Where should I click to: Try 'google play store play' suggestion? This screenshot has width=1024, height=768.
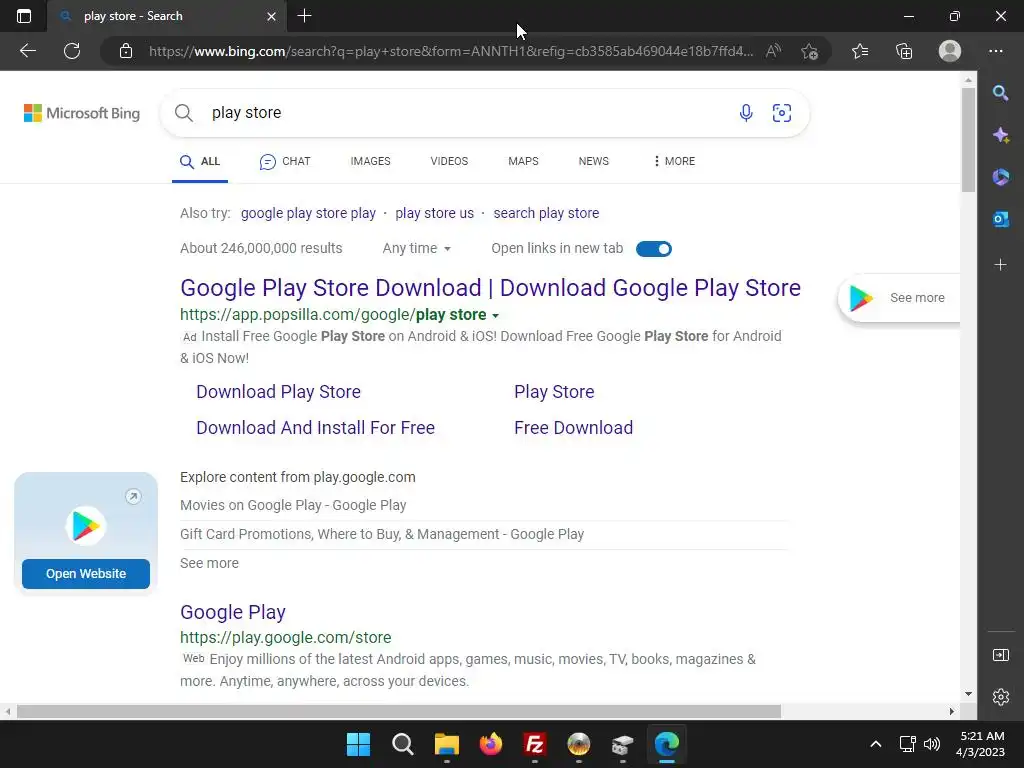point(308,213)
